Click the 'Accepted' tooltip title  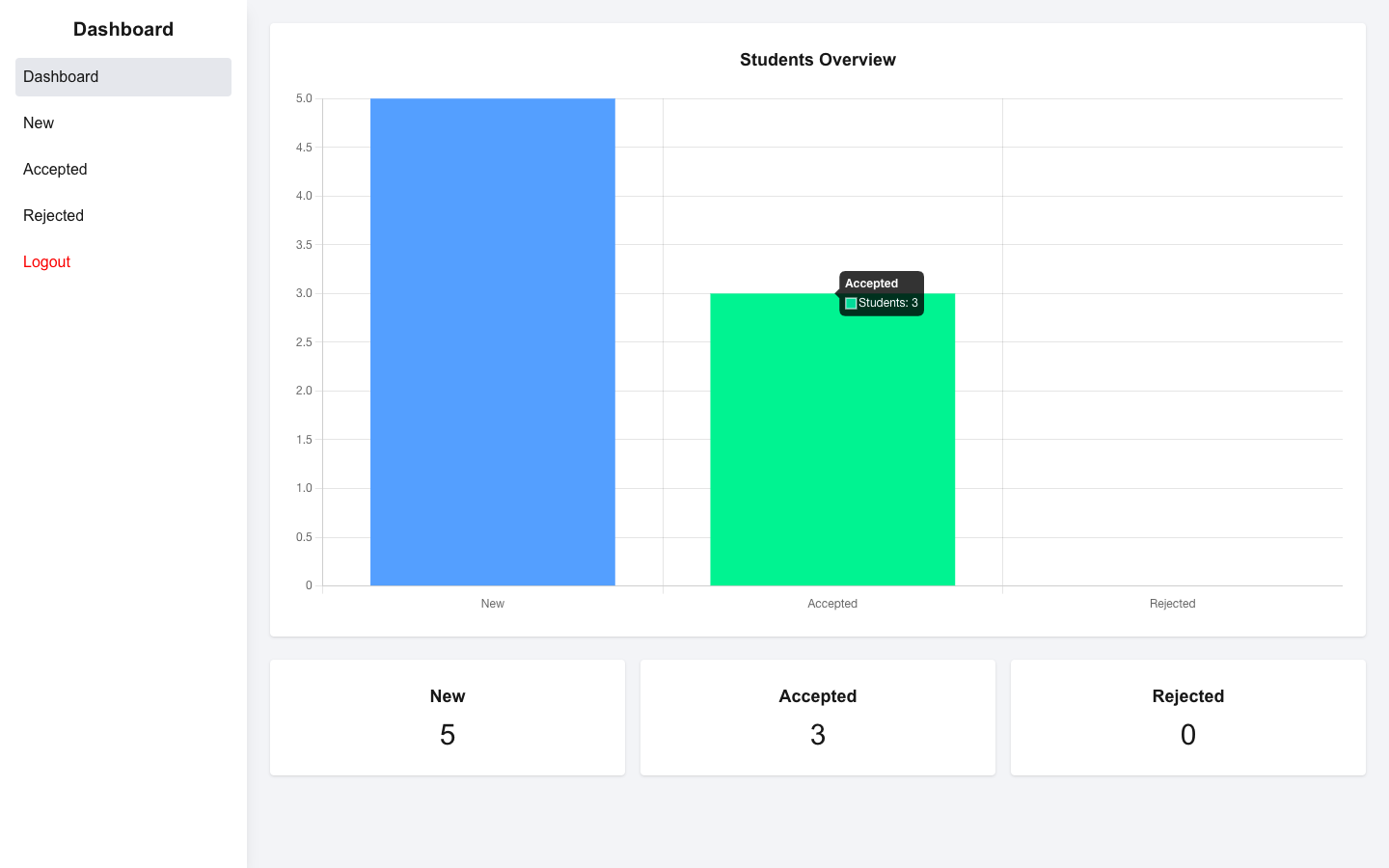coord(871,284)
